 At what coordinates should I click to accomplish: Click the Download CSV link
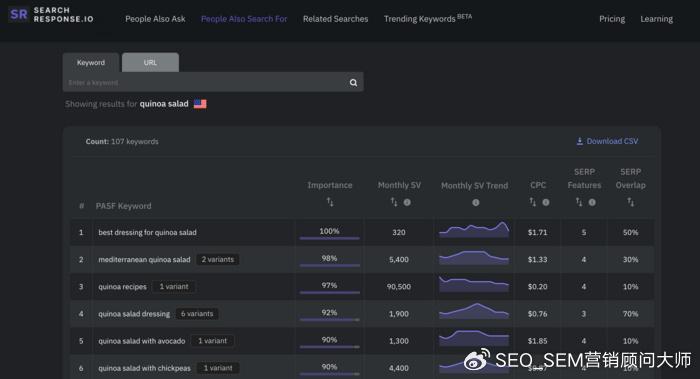[607, 141]
